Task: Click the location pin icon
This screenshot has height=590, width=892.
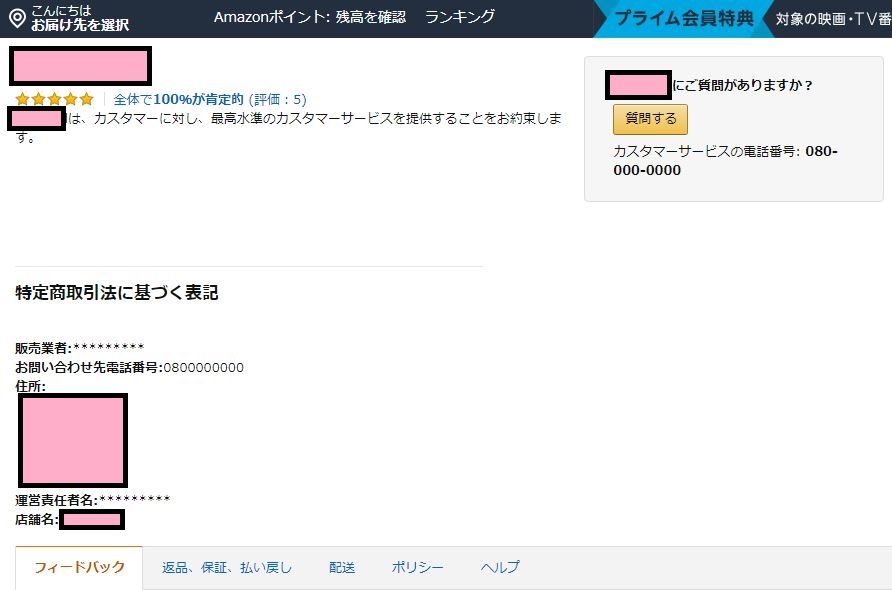Action: tap(18, 18)
